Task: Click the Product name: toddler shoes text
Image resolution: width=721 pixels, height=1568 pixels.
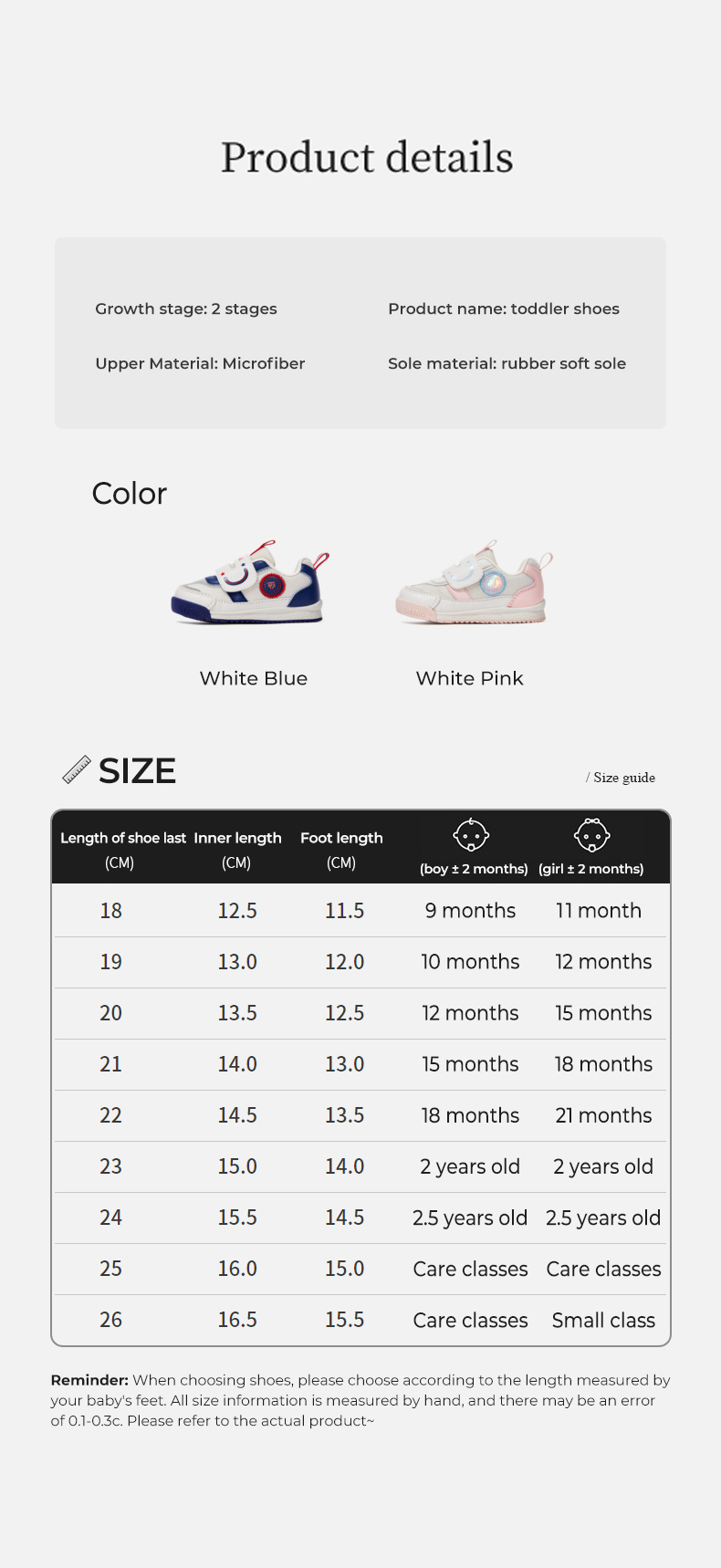Action: pos(504,308)
